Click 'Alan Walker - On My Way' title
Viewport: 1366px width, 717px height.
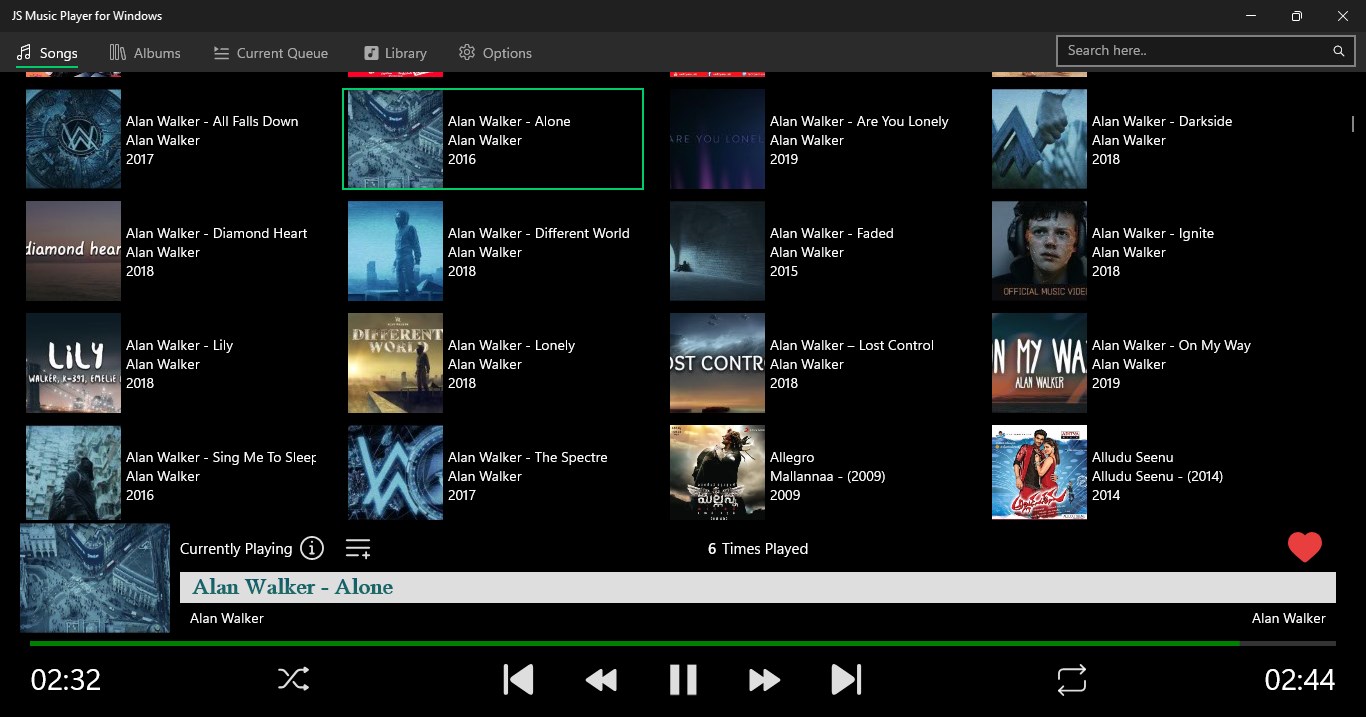(1171, 345)
